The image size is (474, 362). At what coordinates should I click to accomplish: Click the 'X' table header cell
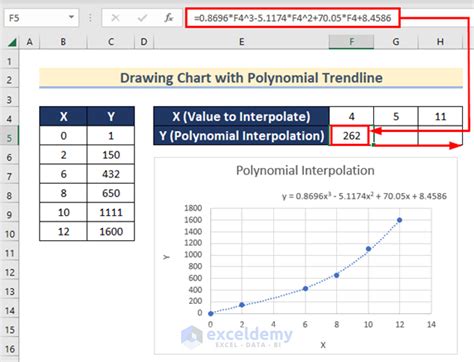click(63, 116)
